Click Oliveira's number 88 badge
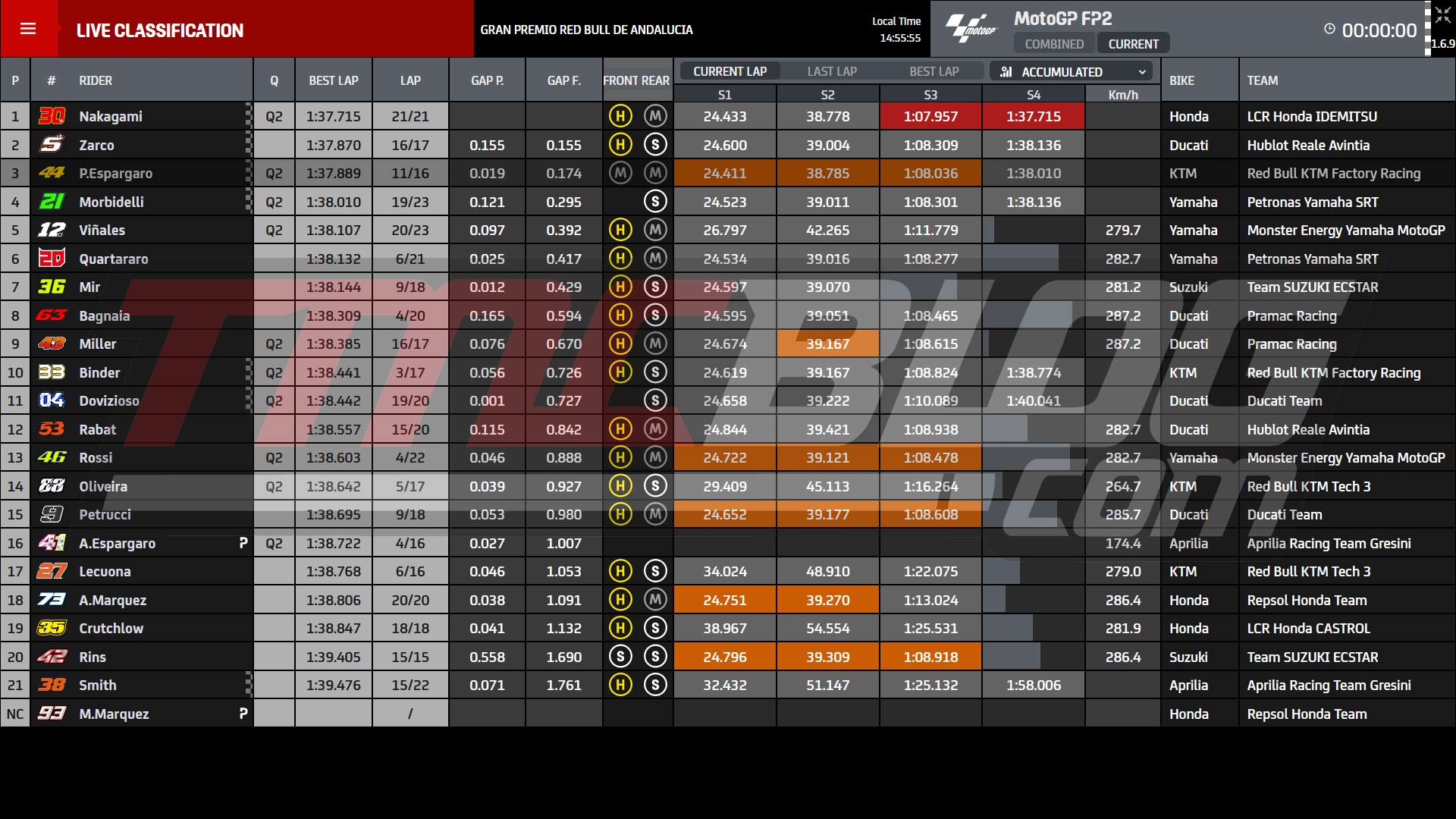Screen dimensions: 1456x819 [x=52, y=485]
